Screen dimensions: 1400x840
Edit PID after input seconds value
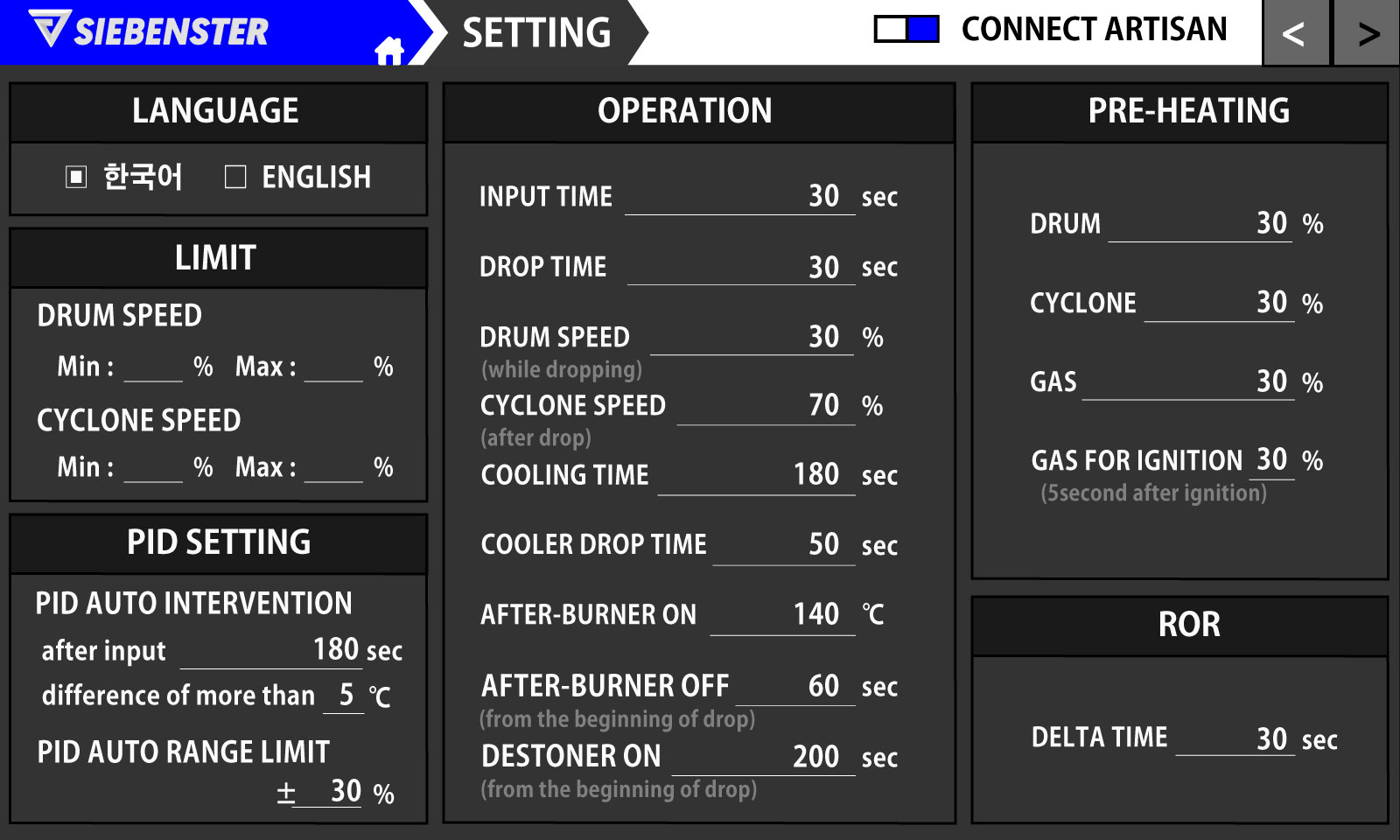pos(269,650)
